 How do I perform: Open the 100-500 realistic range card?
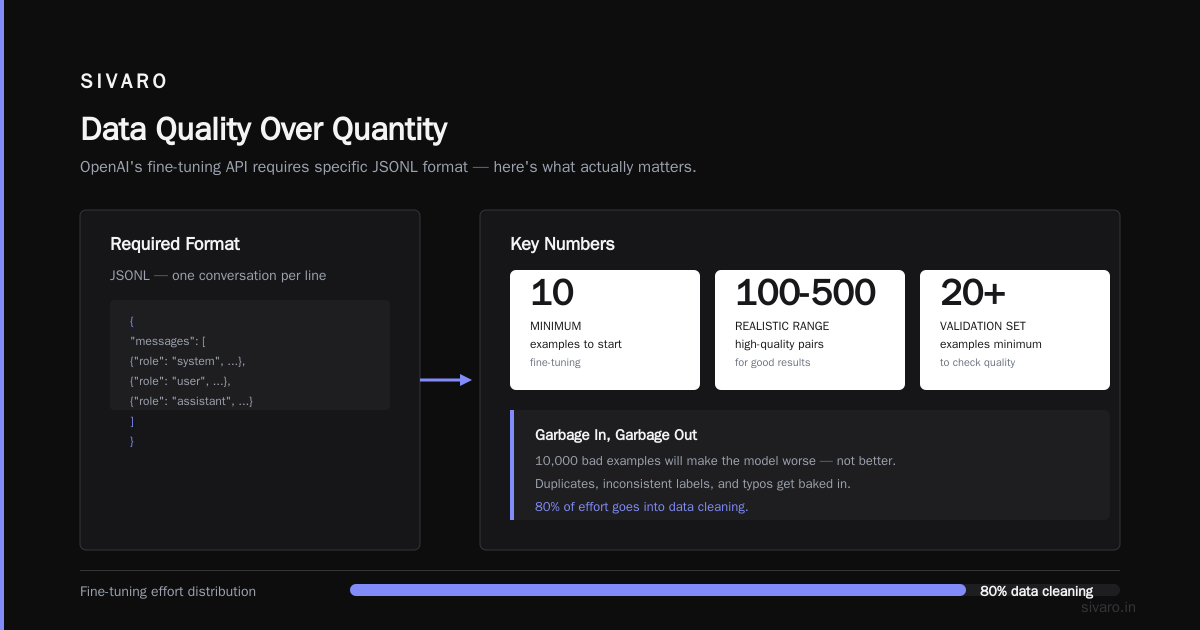pos(810,330)
